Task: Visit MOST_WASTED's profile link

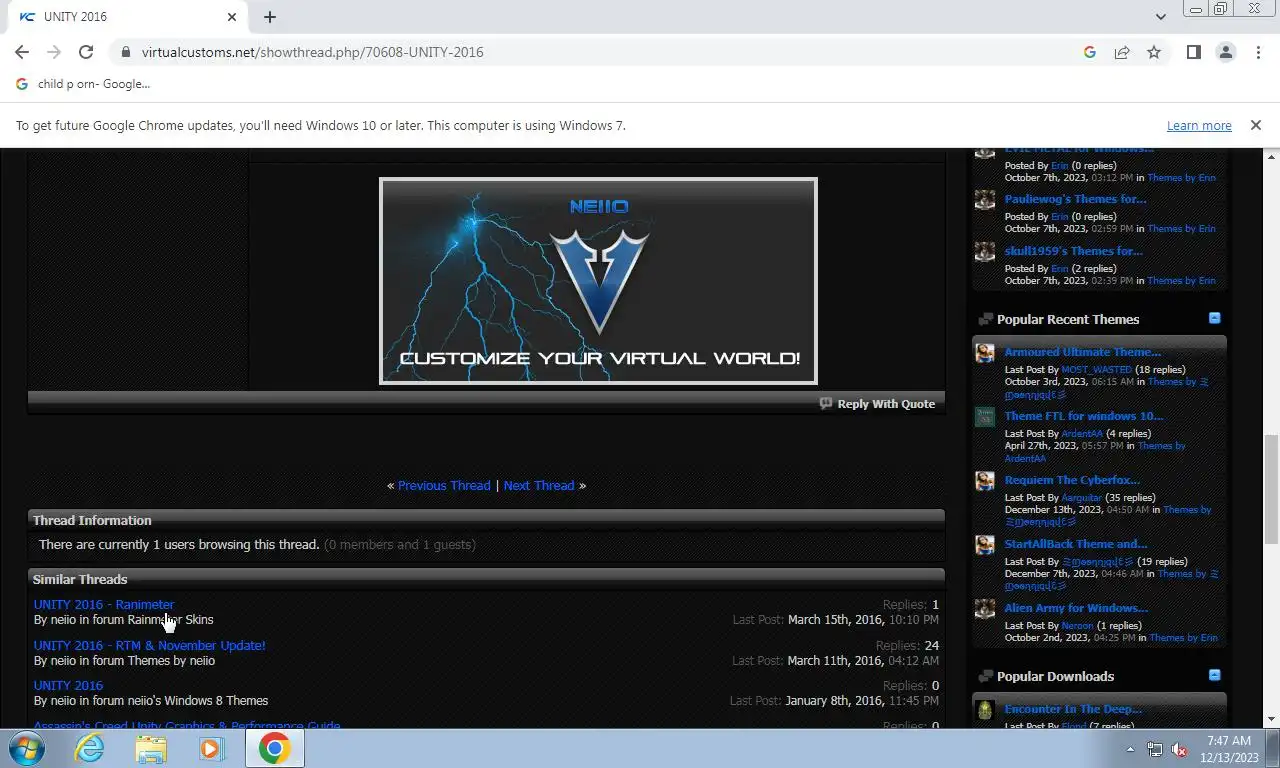Action: click(x=1096, y=370)
